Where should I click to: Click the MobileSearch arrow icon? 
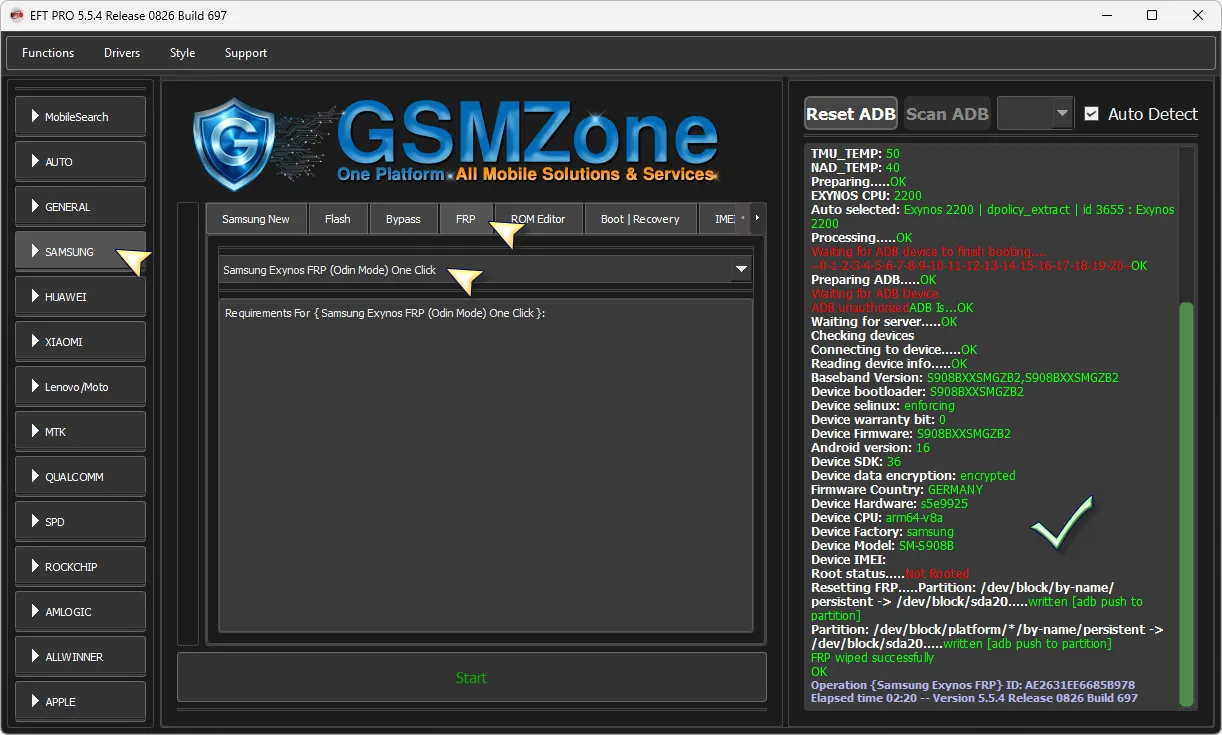pyautogui.click(x=35, y=117)
